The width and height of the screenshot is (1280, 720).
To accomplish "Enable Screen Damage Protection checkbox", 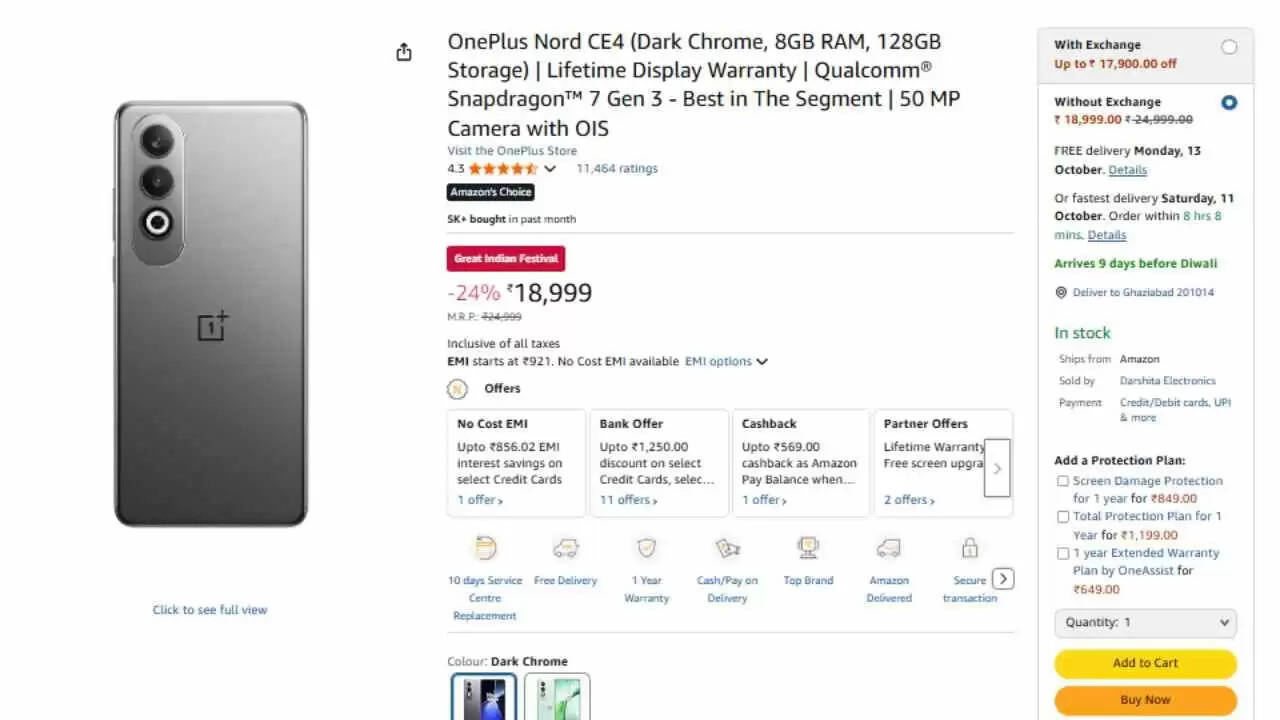I will [x=1063, y=481].
